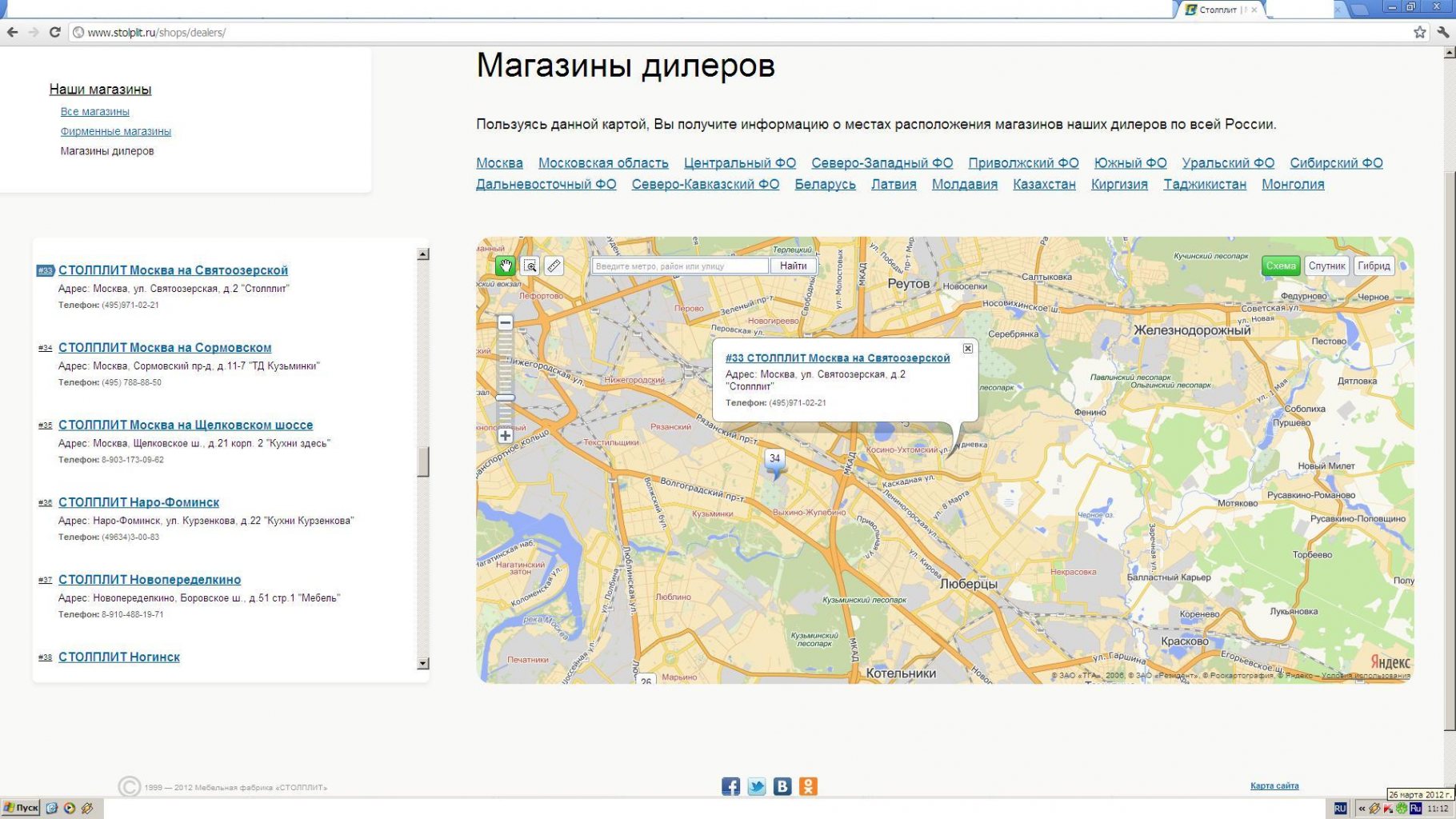Open СТОЛПЛИТ Москва на Сормовском entry

165,348
